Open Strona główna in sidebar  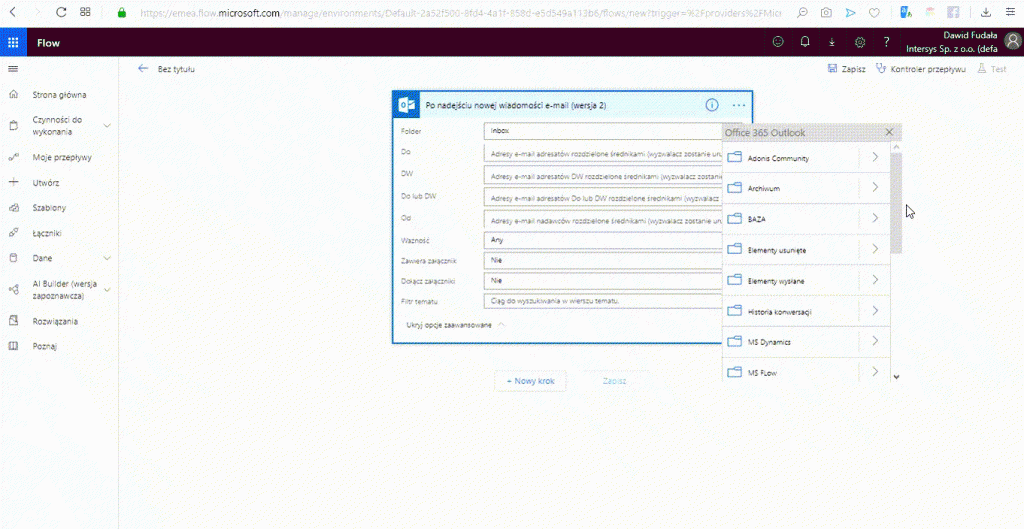(59, 95)
